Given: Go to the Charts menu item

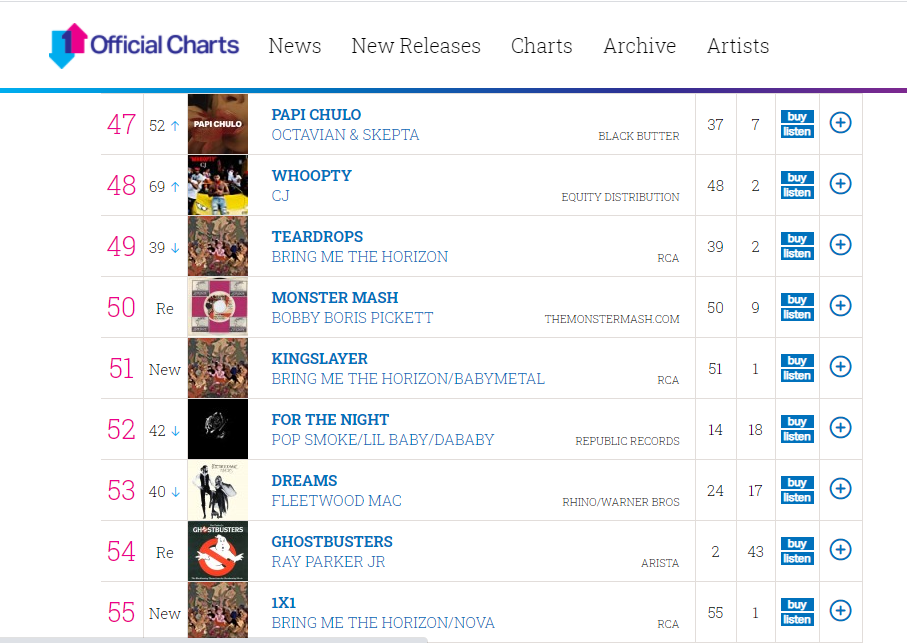Looking at the screenshot, I should pos(542,46).
